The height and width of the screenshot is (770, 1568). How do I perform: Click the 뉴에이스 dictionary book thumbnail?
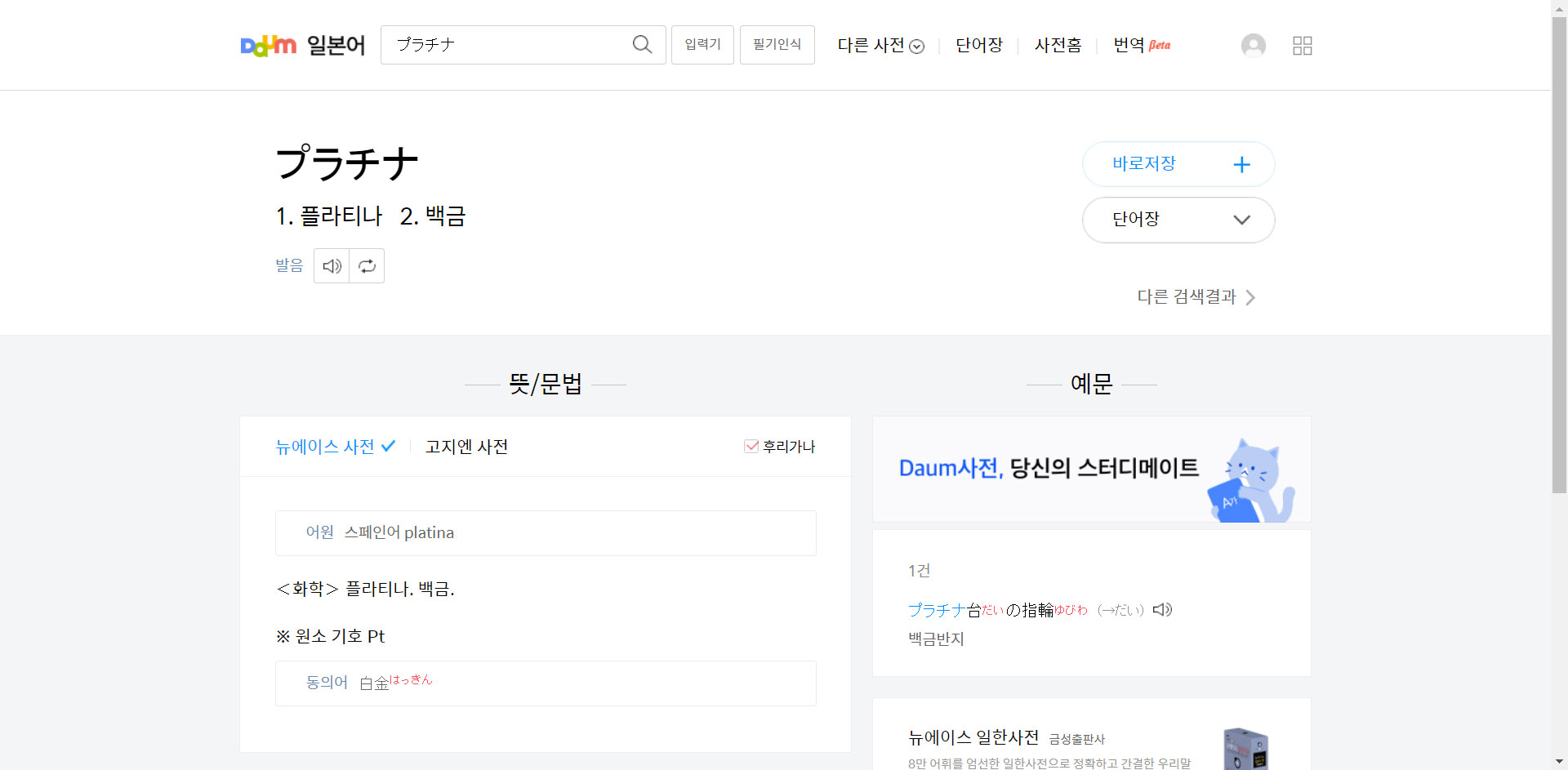[1245, 749]
